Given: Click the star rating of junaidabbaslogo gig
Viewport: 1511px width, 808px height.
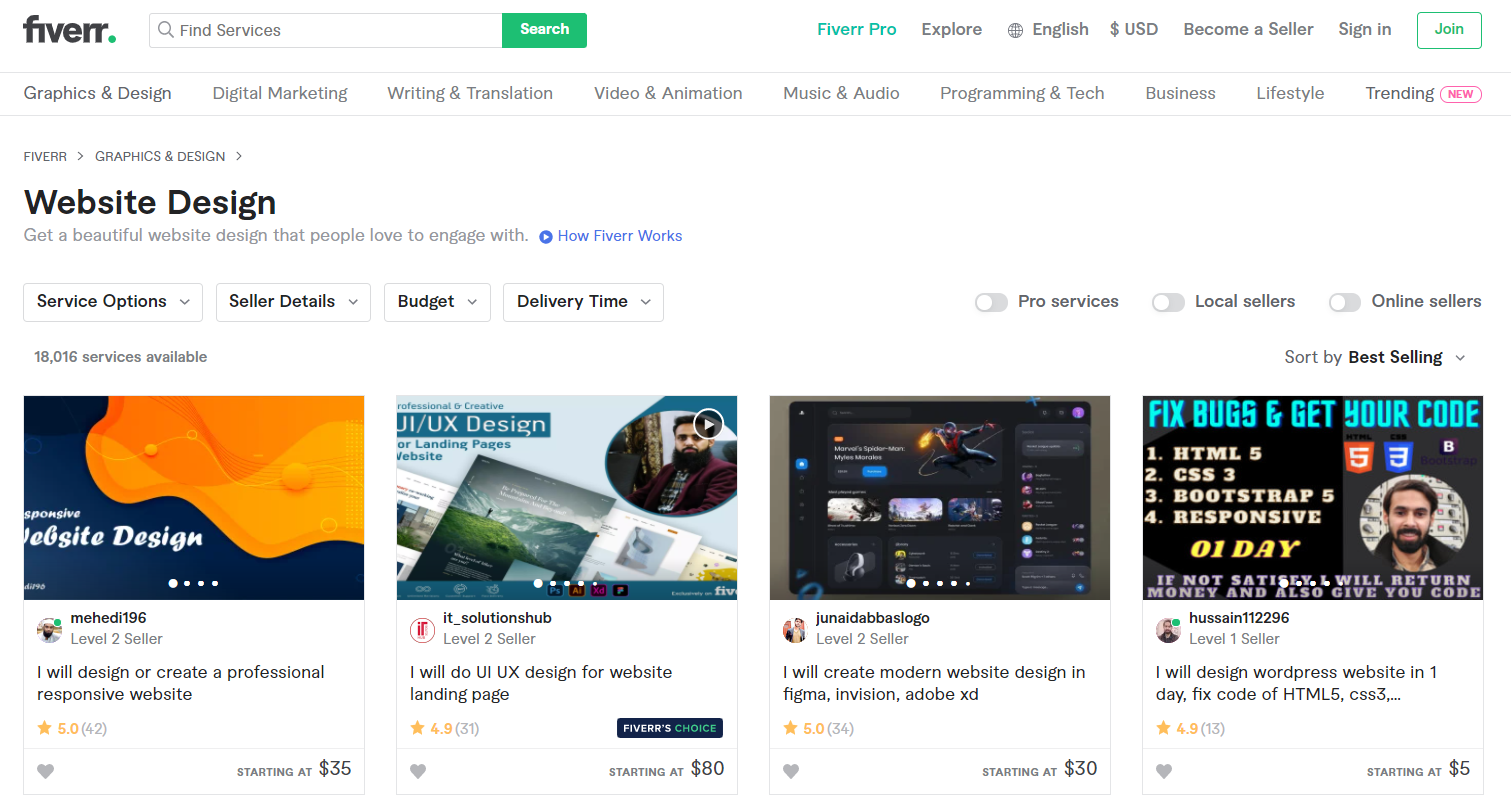Looking at the screenshot, I should point(818,729).
